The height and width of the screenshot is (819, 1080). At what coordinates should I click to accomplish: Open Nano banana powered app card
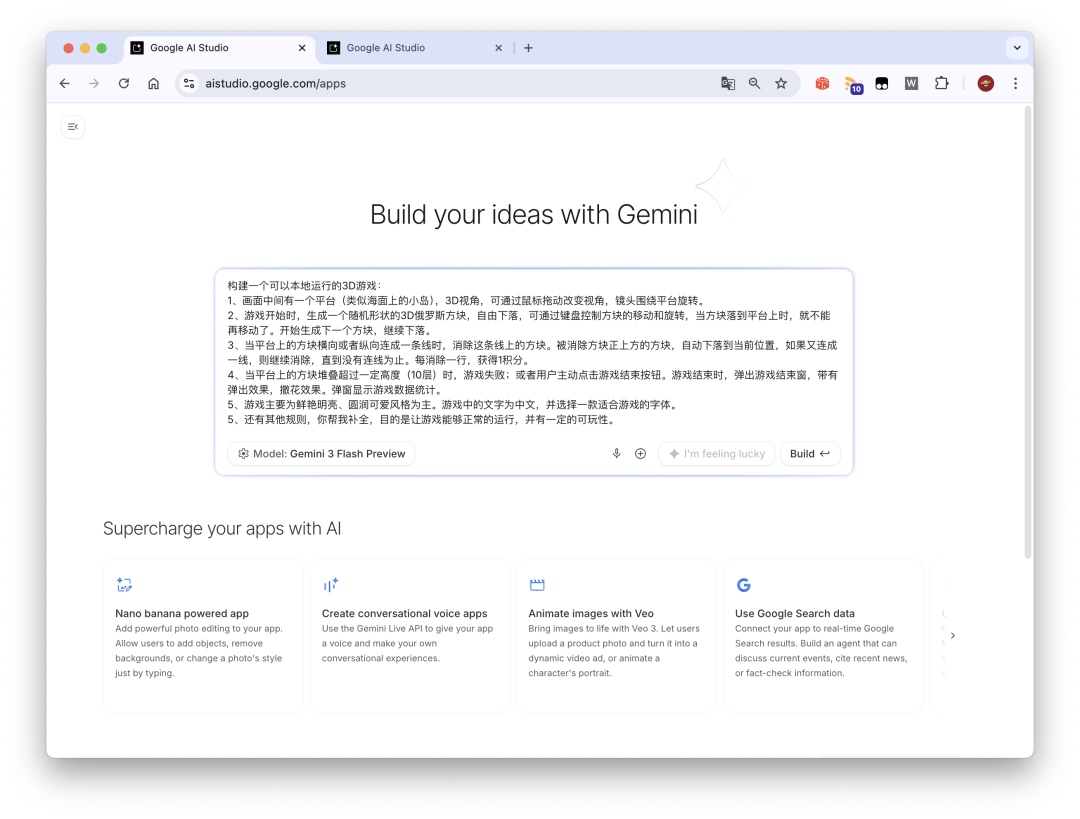click(203, 635)
